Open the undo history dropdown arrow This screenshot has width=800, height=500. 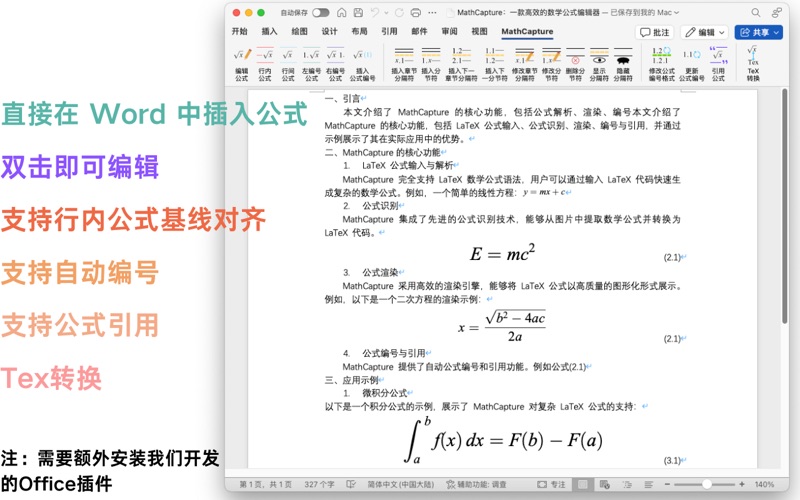[x=386, y=13]
